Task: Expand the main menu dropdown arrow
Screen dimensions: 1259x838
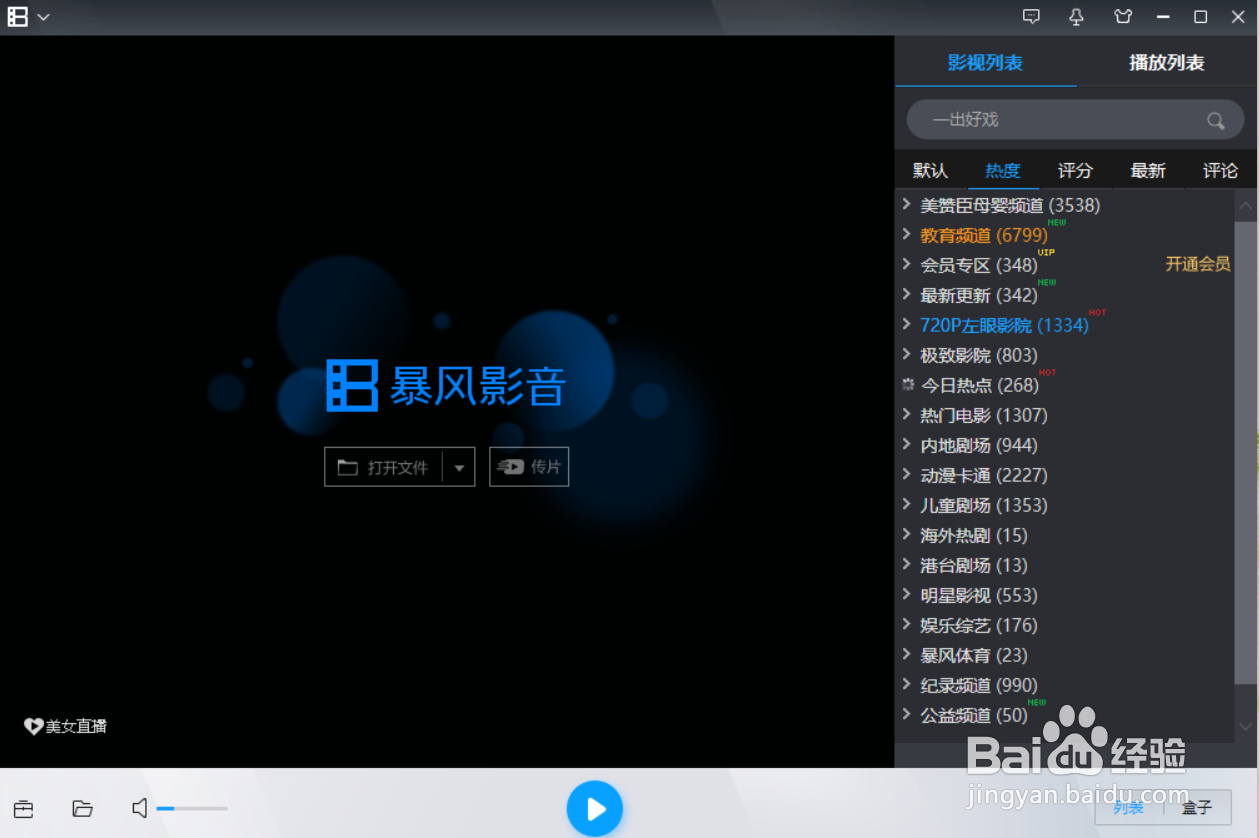Action: pos(43,18)
